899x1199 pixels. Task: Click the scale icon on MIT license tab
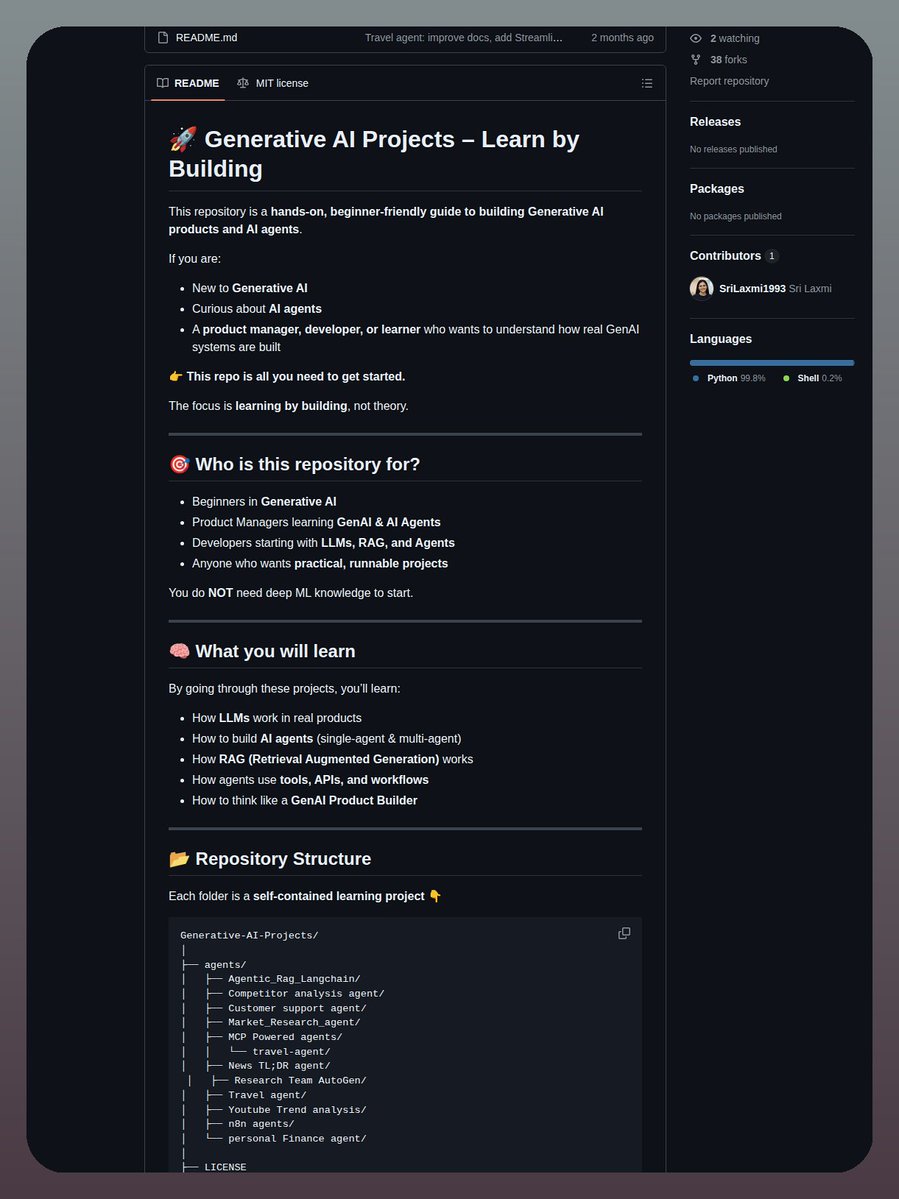pyautogui.click(x=242, y=83)
